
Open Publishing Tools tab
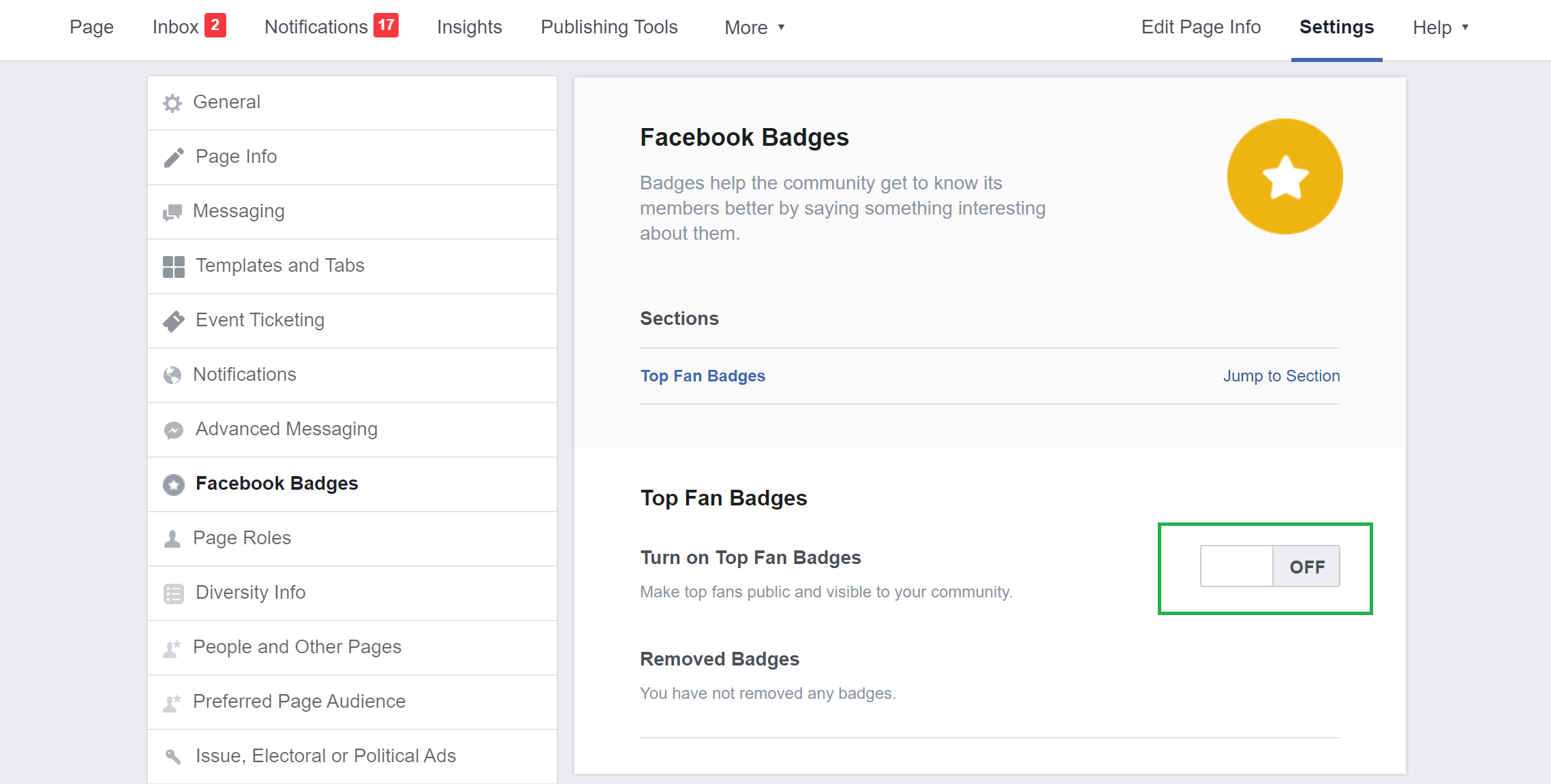point(609,27)
